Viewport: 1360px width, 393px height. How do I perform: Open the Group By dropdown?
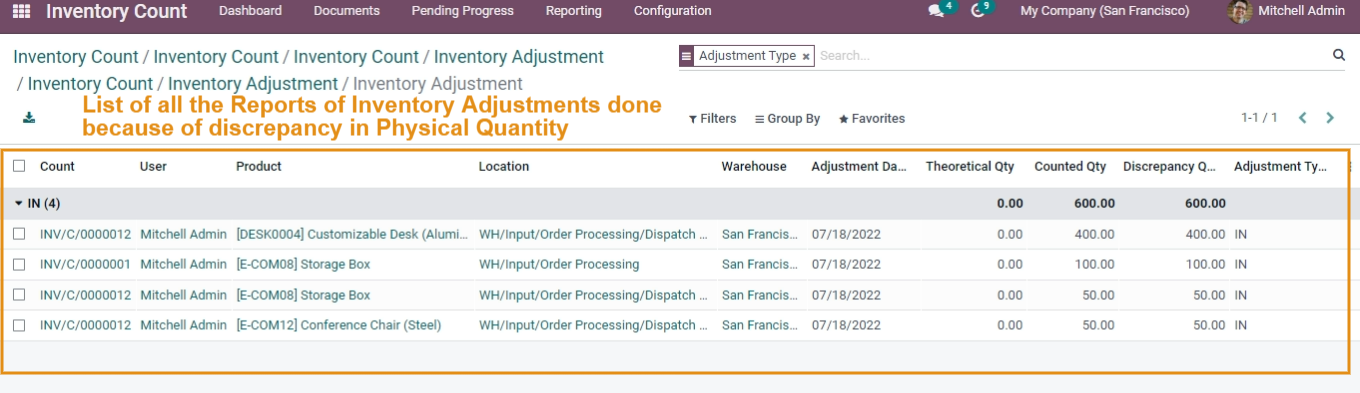point(787,118)
